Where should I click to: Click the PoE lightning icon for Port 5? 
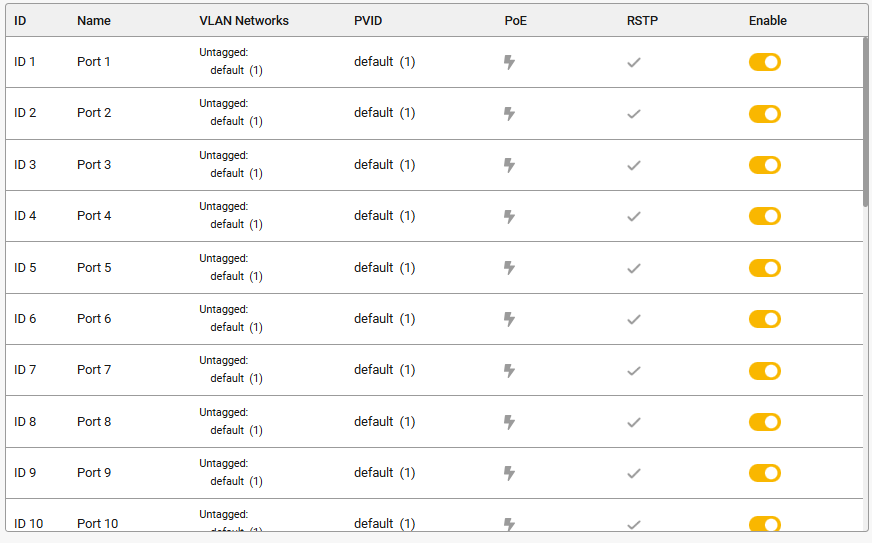click(x=509, y=268)
